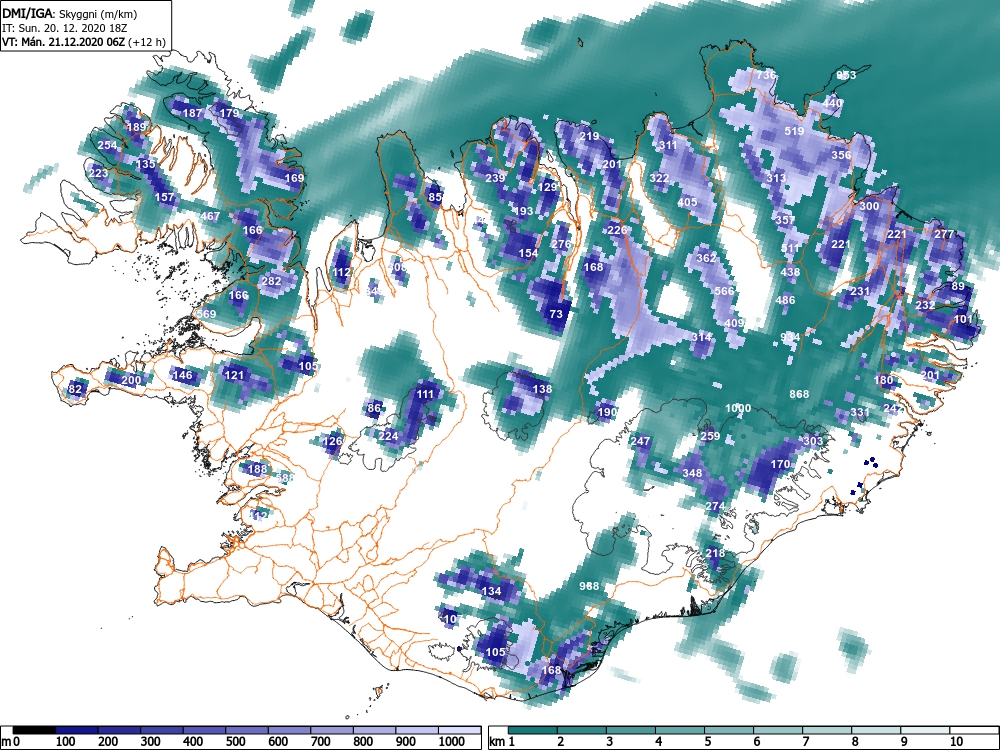Screen dimensions: 1000x750
Task: Click the visibility value '190' on the map
Action: (x=608, y=412)
